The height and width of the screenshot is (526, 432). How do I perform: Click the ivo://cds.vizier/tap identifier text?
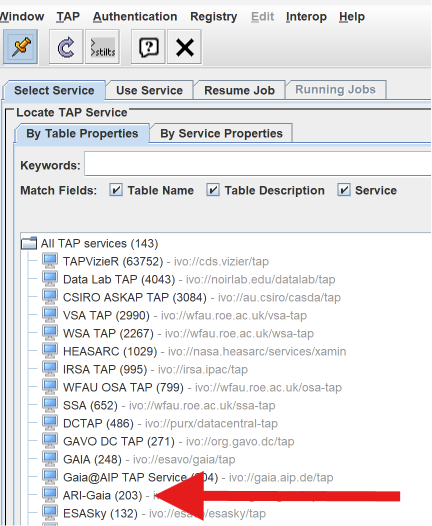pos(221,261)
